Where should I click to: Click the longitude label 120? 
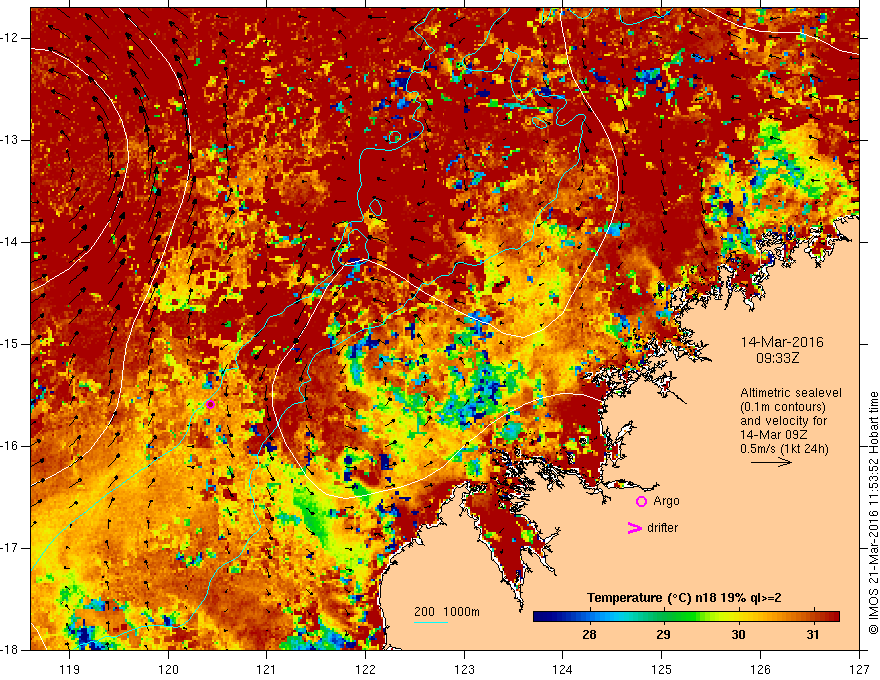168,670
